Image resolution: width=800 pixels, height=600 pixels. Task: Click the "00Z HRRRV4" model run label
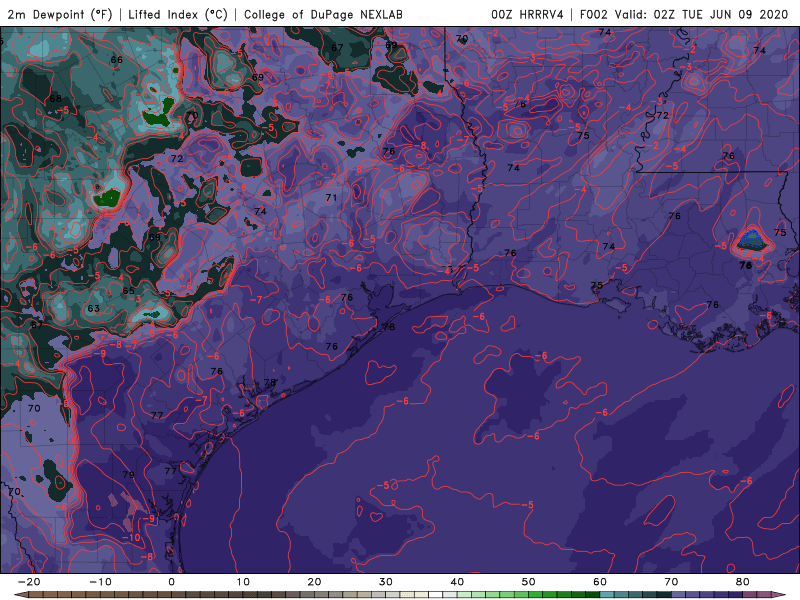(527, 14)
